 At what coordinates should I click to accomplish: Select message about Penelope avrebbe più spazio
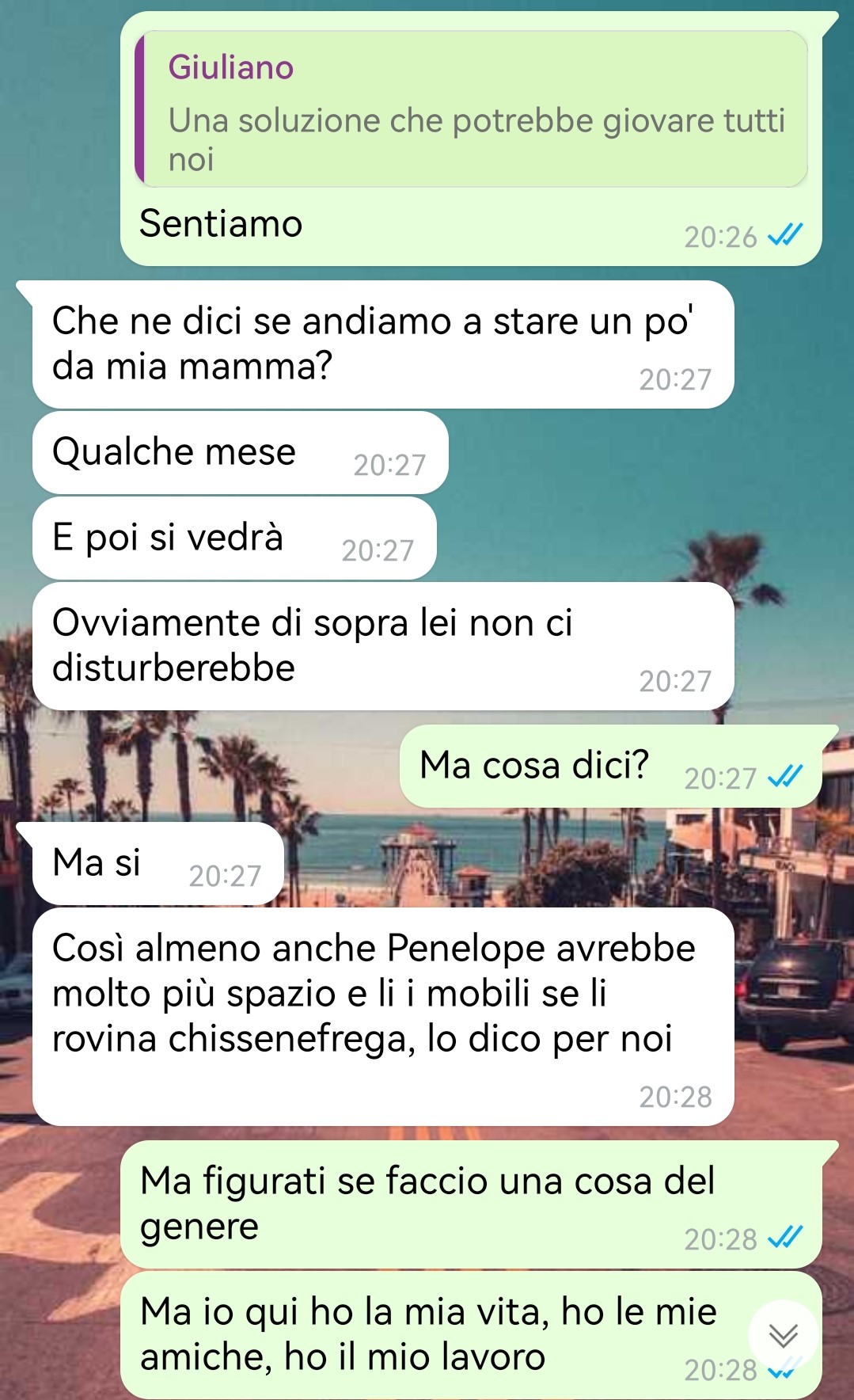click(383, 1017)
